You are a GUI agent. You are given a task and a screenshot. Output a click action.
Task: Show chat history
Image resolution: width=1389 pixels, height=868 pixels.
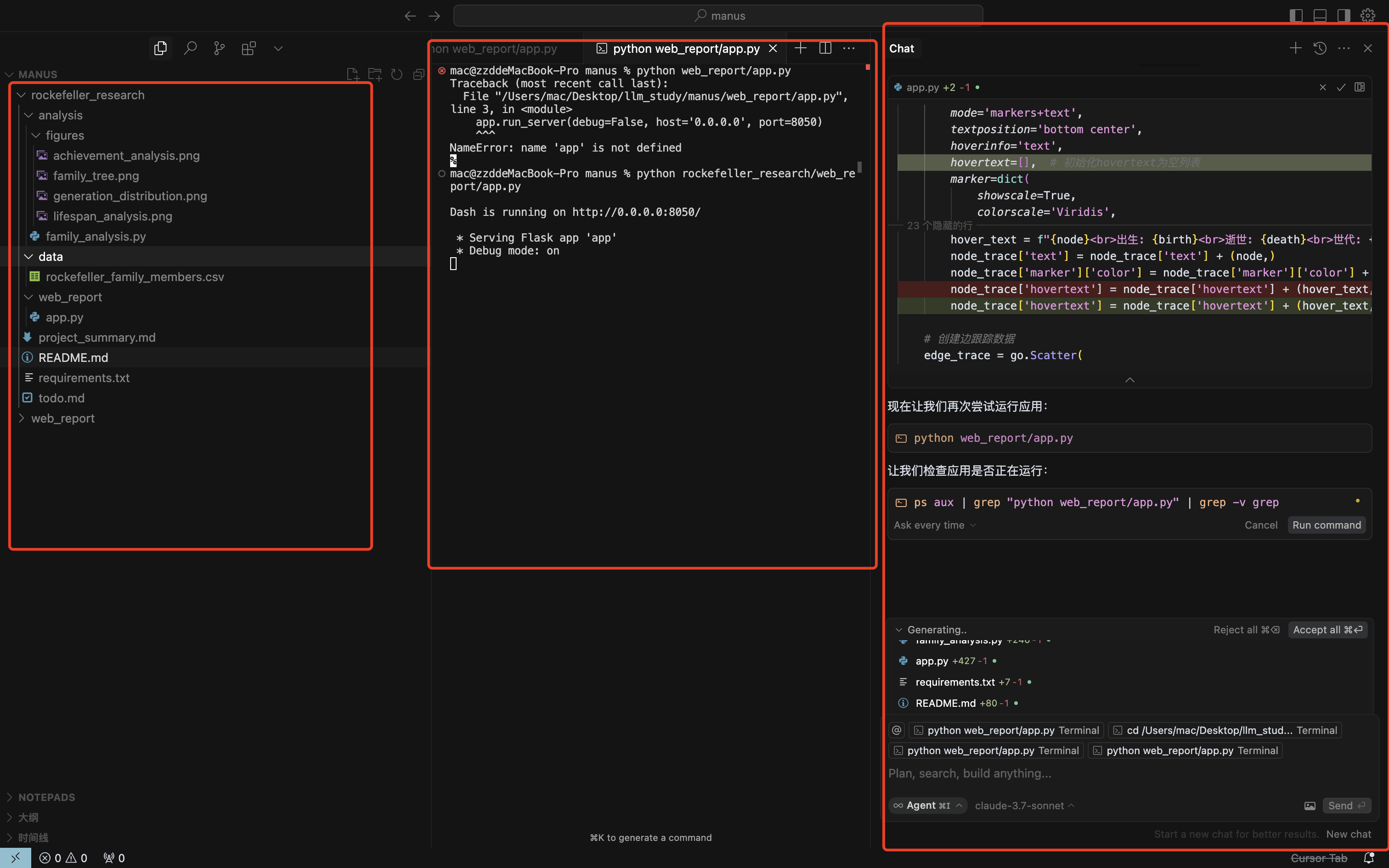1320,48
